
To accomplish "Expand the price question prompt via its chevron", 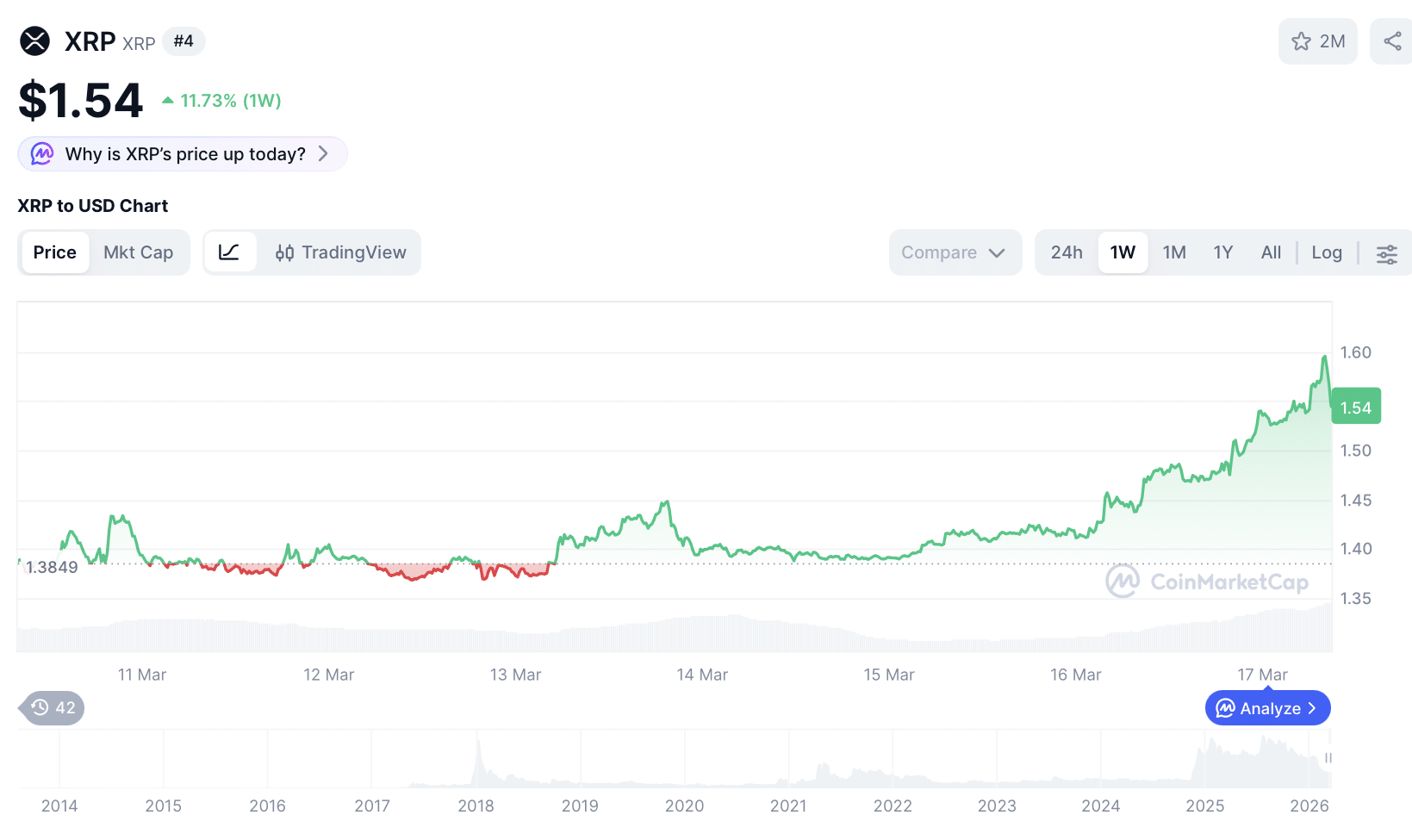I will 324,153.
